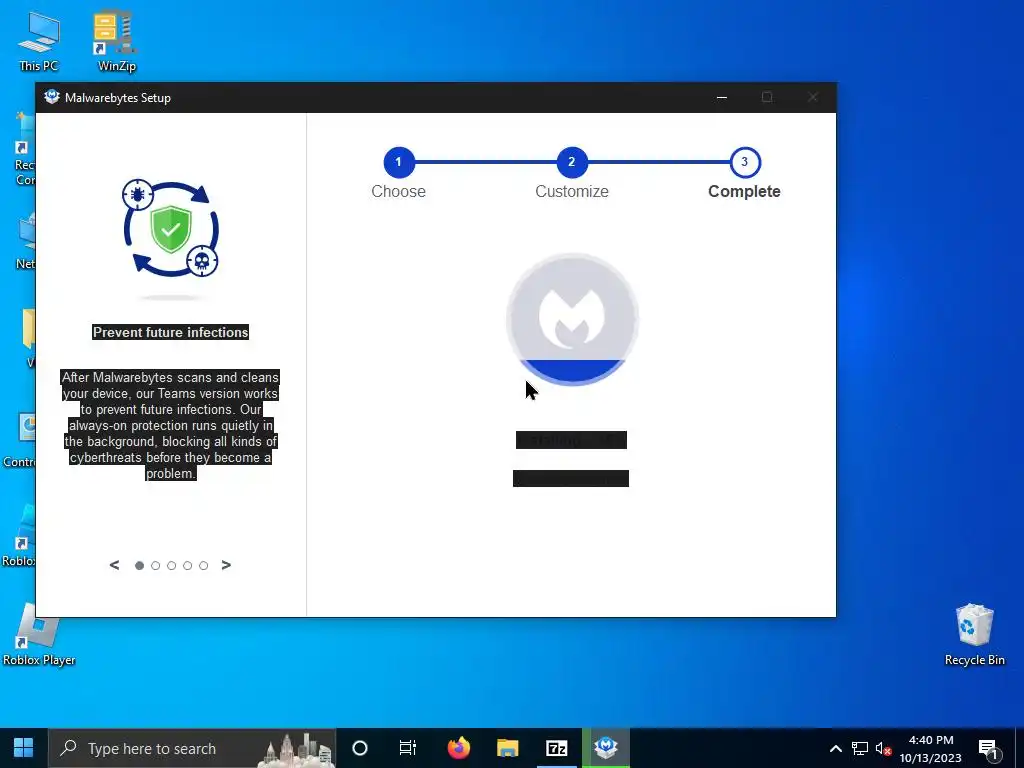The image size is (1024, 768).
Task: Select the Roblox Player desktop icon
Action: [x=39, y=635]
